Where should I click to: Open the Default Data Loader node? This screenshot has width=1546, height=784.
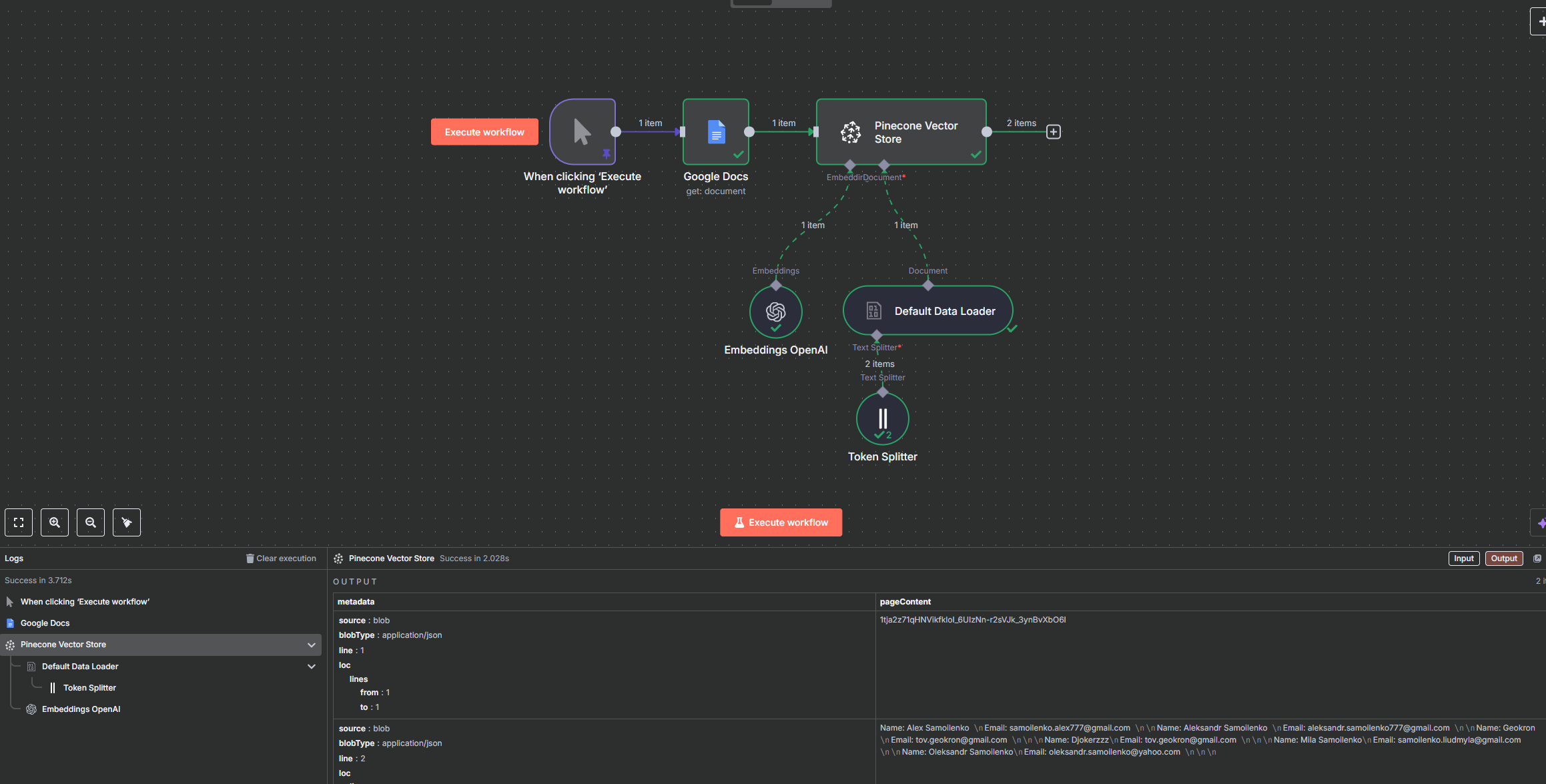[927, 311]
